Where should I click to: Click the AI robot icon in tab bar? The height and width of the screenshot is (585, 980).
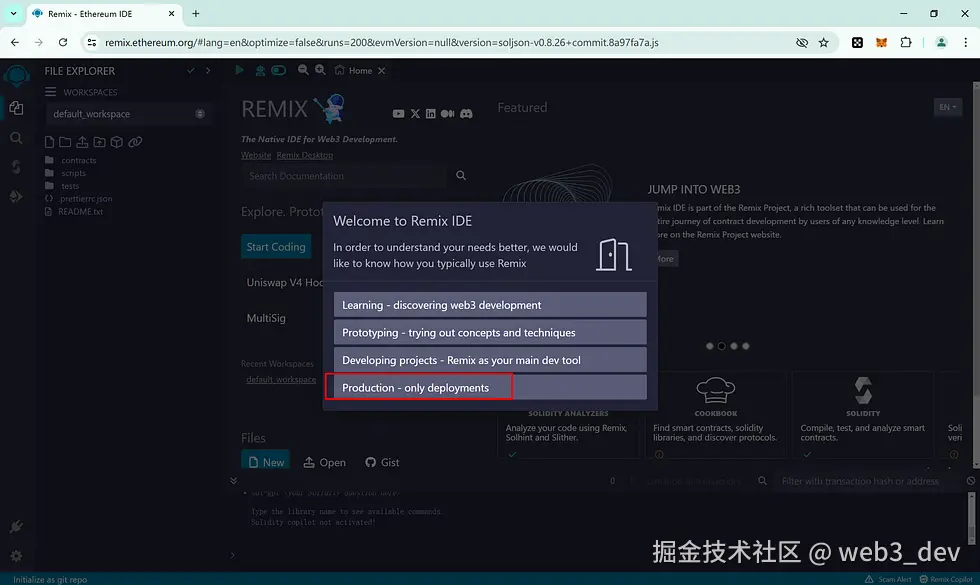click(260, 71)
